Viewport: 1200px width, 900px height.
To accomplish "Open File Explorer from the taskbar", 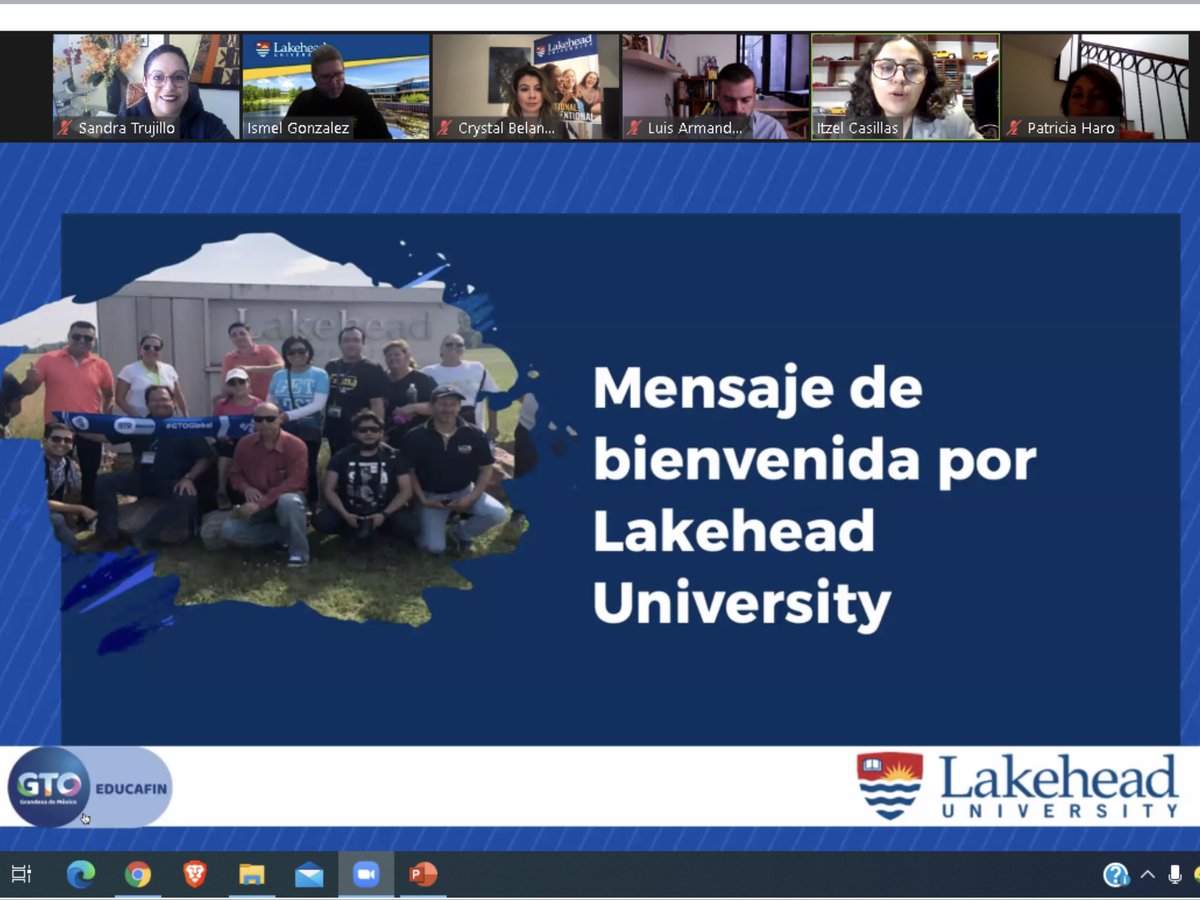I will click(252, 875).
